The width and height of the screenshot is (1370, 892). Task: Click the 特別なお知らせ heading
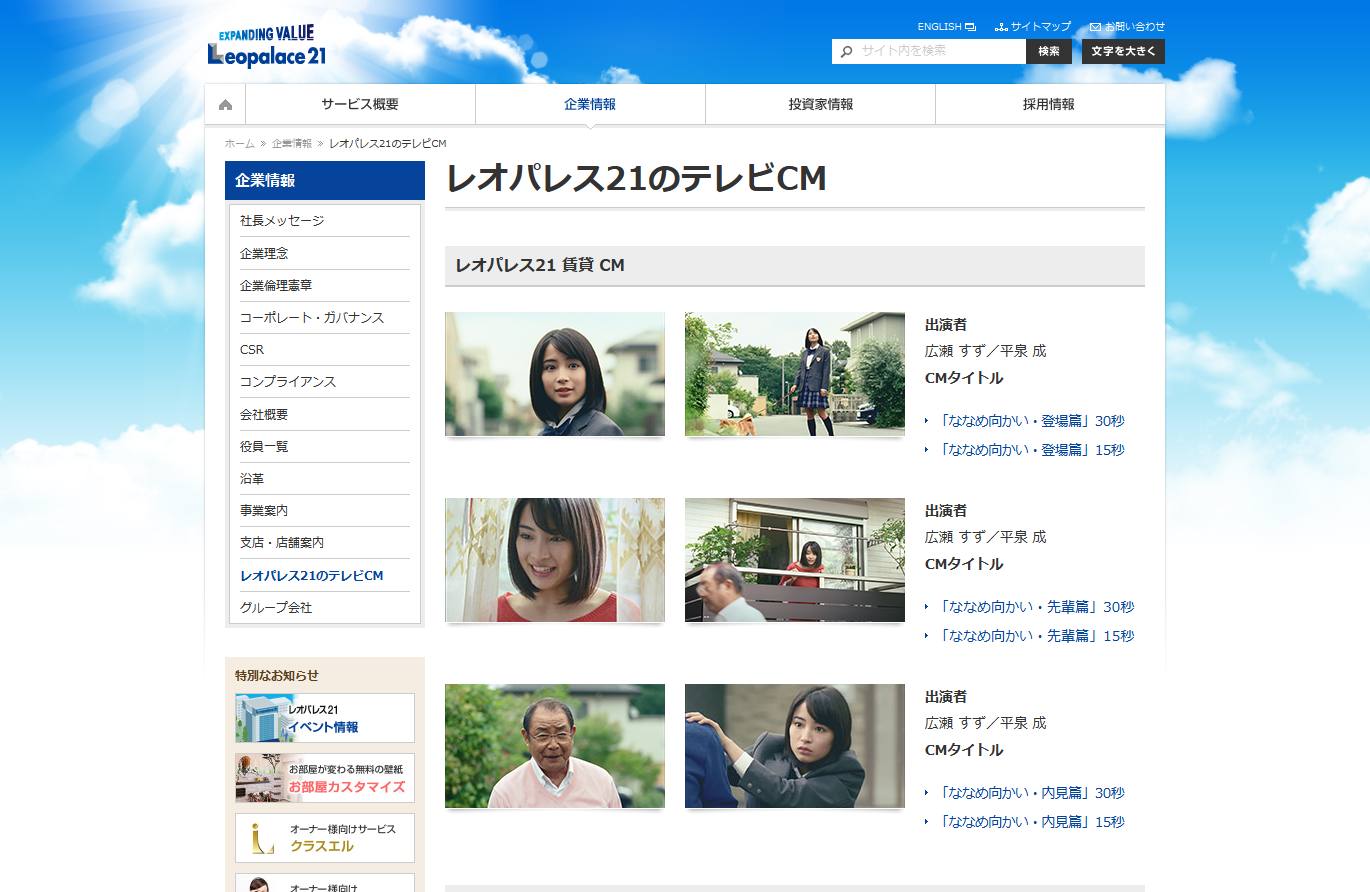(277, 676)
